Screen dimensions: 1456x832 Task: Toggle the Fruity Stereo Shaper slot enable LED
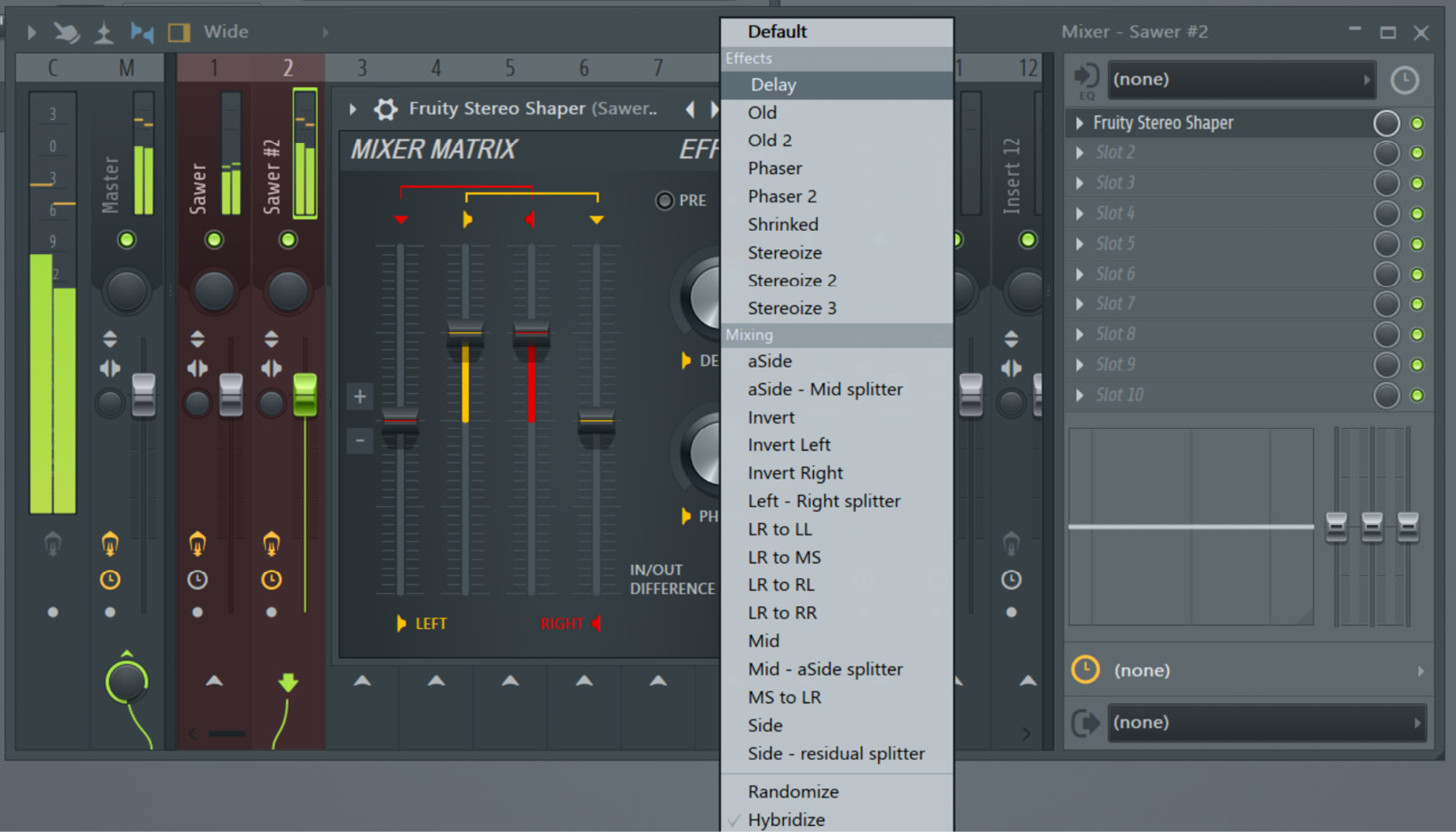(1417, 123)
